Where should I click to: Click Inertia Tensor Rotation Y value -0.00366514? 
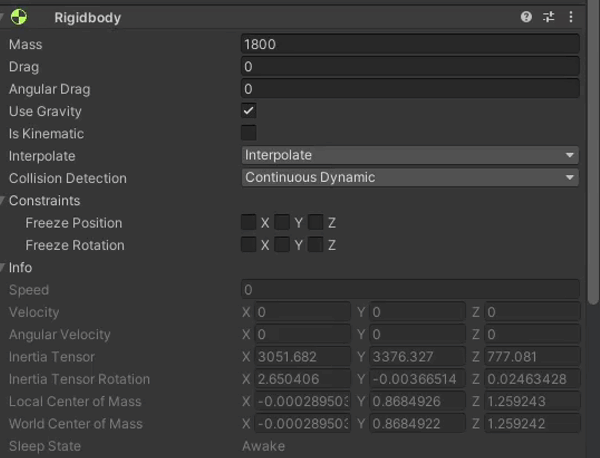(x=417, y=379)
